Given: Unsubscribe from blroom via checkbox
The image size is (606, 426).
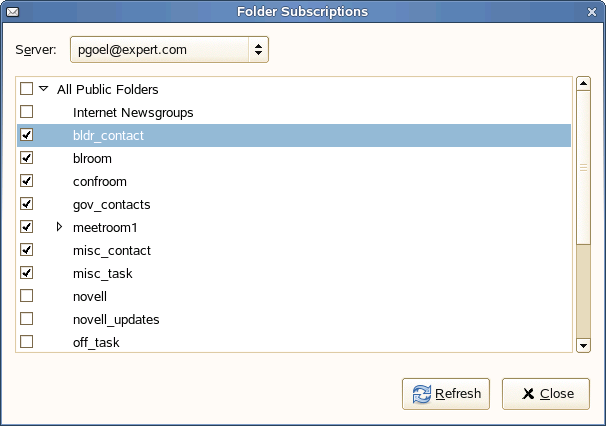Looking at the screenshot, I should click(27, 158).
